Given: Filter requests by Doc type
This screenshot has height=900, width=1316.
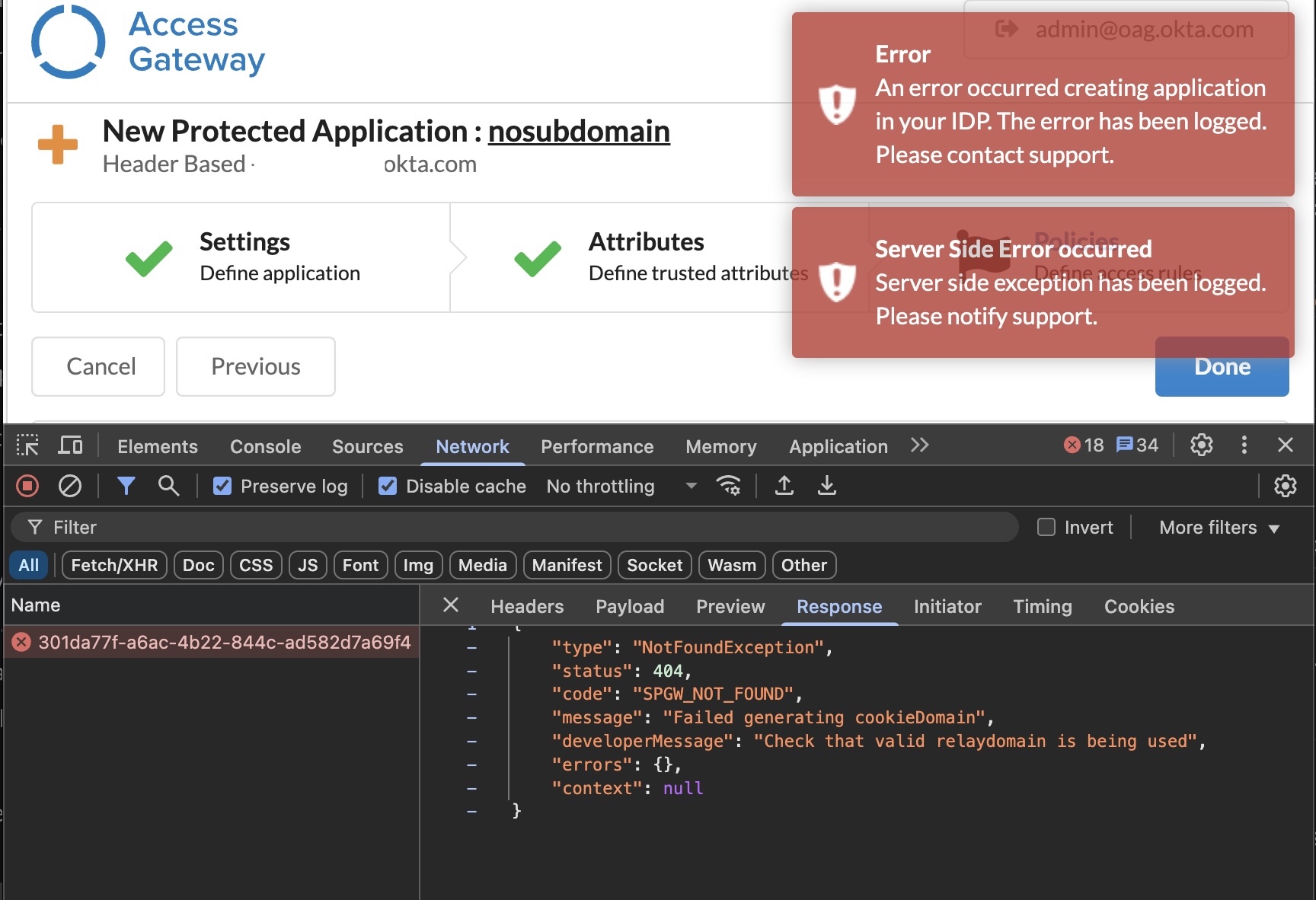Looking at the screenshot, I should (x=199, y=565).
